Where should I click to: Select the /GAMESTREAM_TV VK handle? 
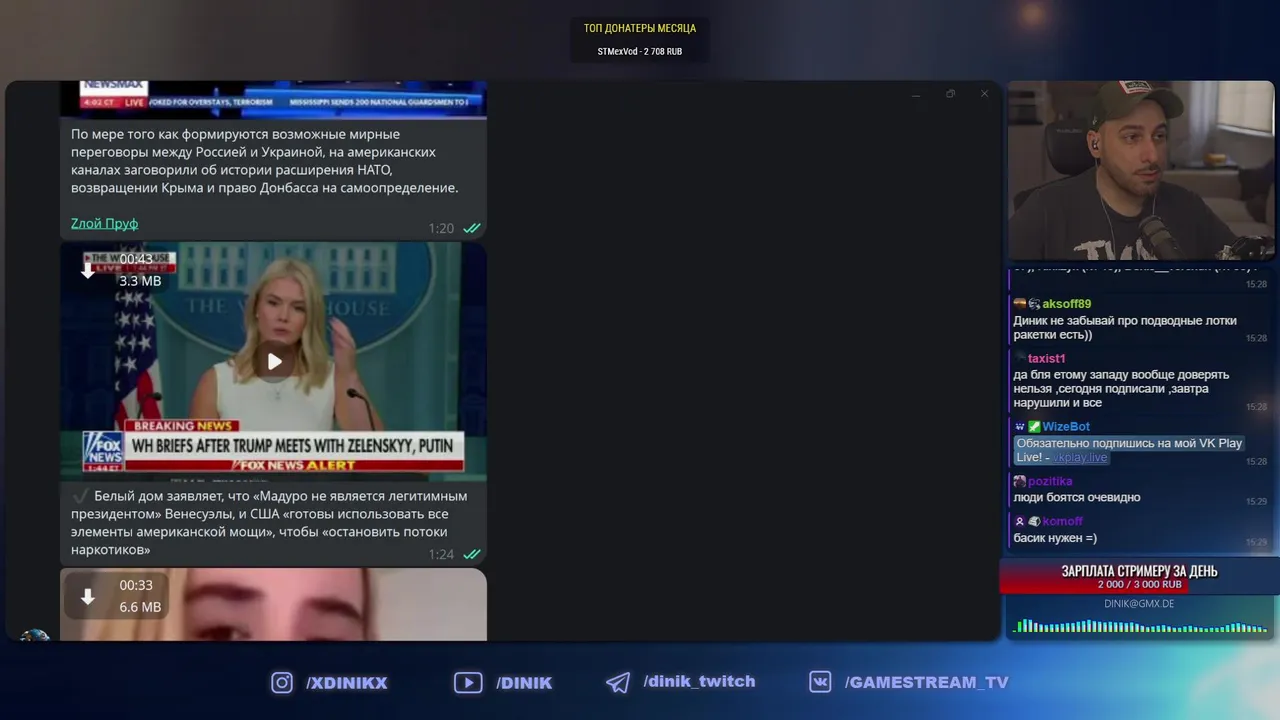(927, 682)
